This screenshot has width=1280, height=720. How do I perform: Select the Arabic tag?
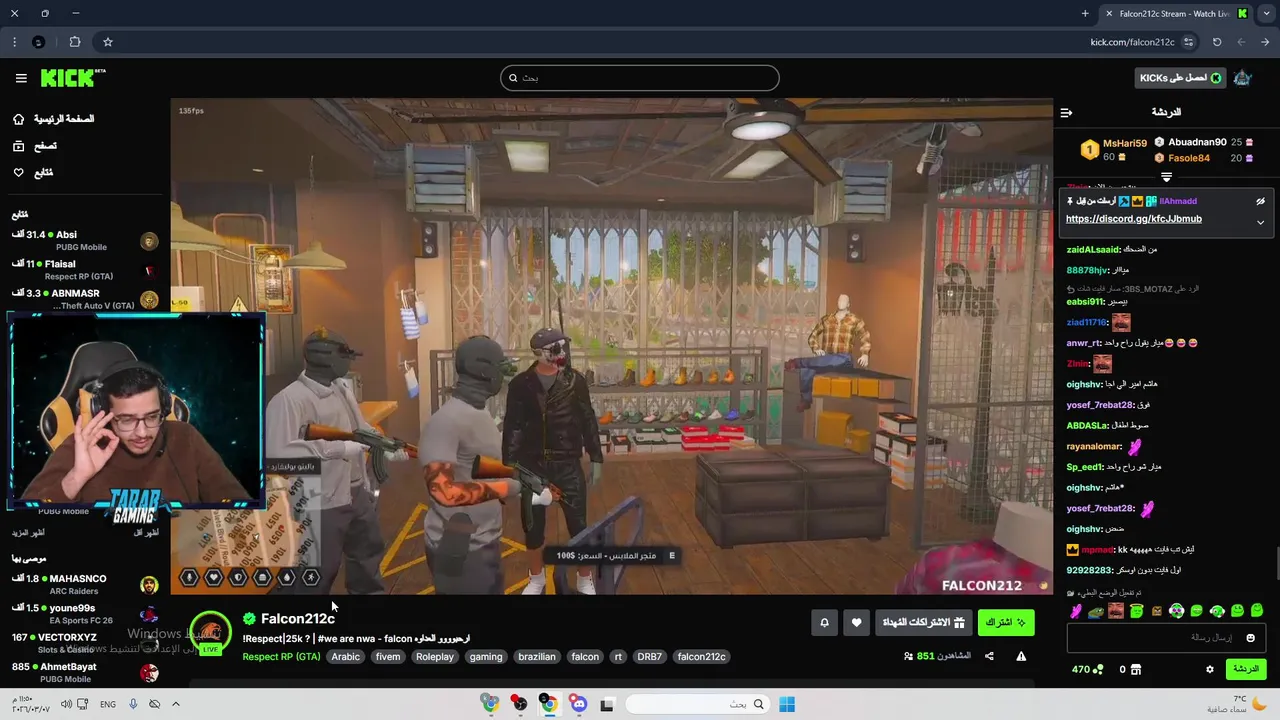pos(345,657)
